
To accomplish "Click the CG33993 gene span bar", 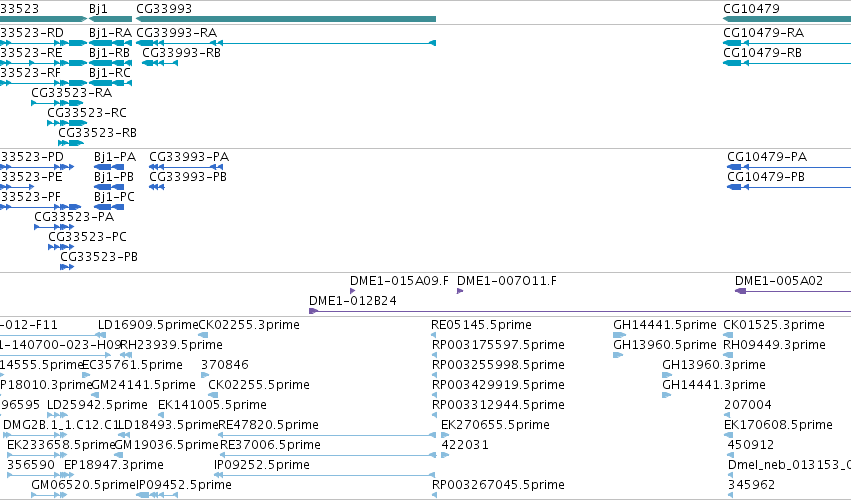I will click(x=286, y=19).
